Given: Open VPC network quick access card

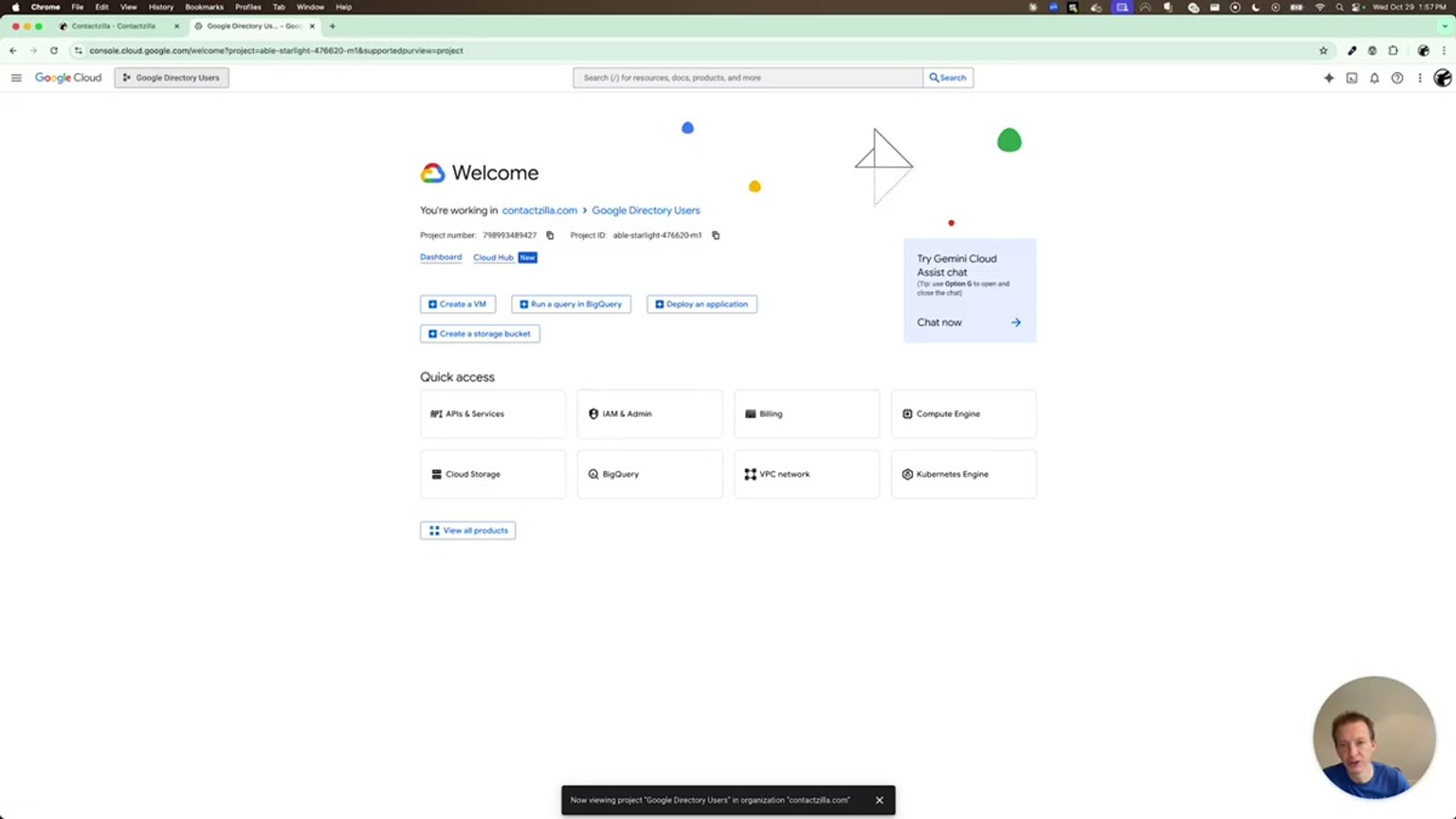Looking at the screenshot, I should point(806,474).
